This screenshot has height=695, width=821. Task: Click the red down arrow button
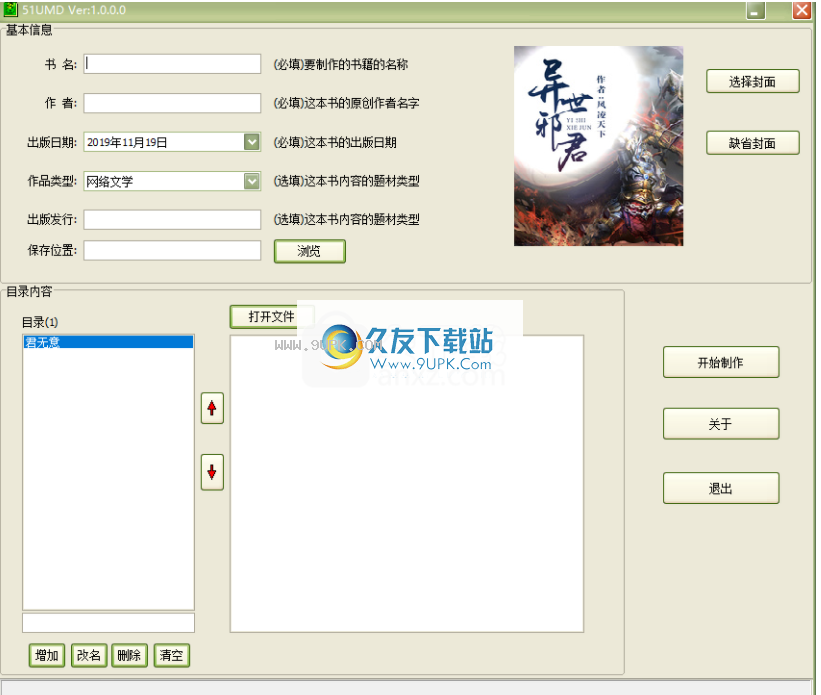click(212, 472)
